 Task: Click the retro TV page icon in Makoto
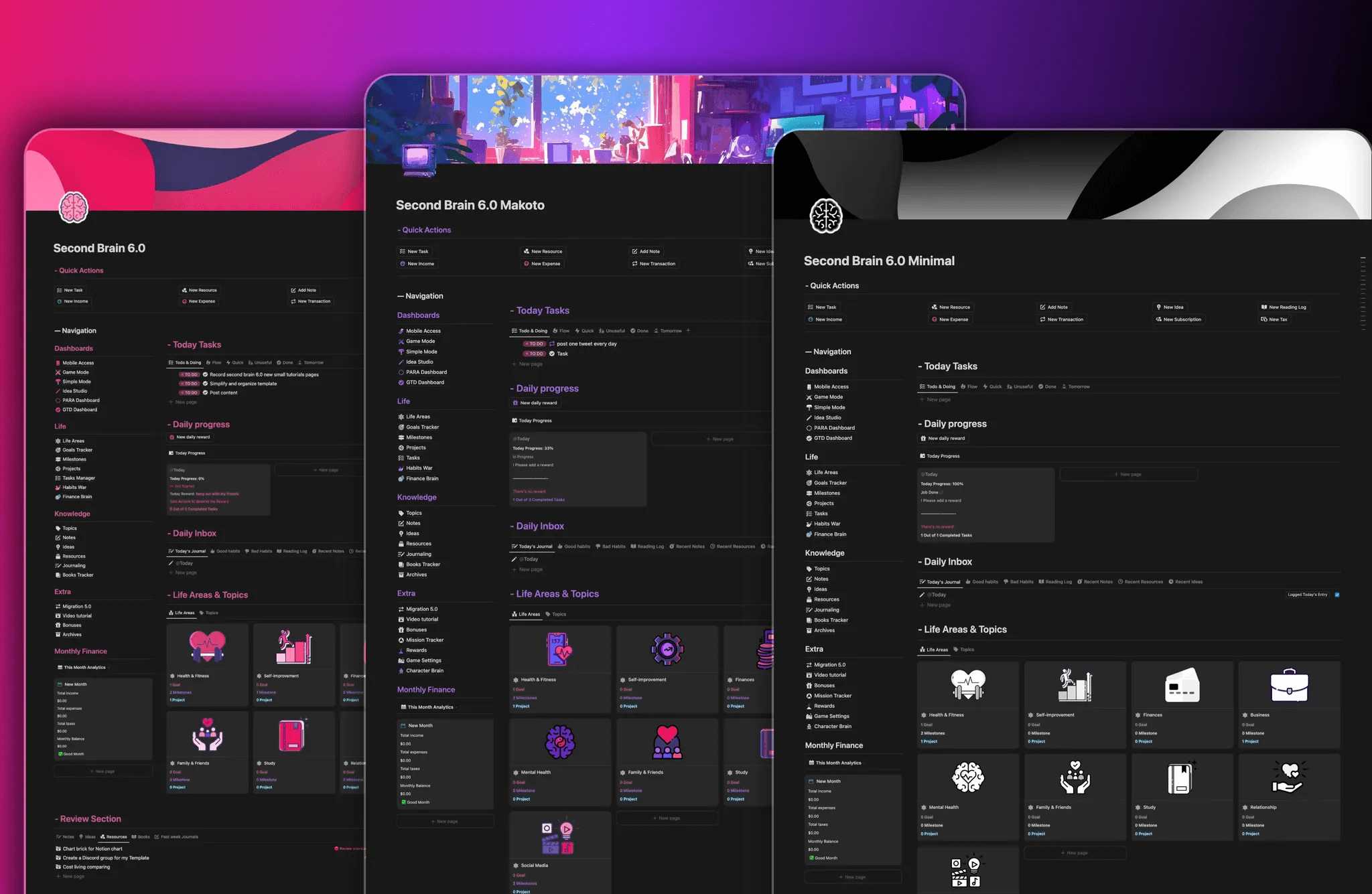click(x=418, y=159)
